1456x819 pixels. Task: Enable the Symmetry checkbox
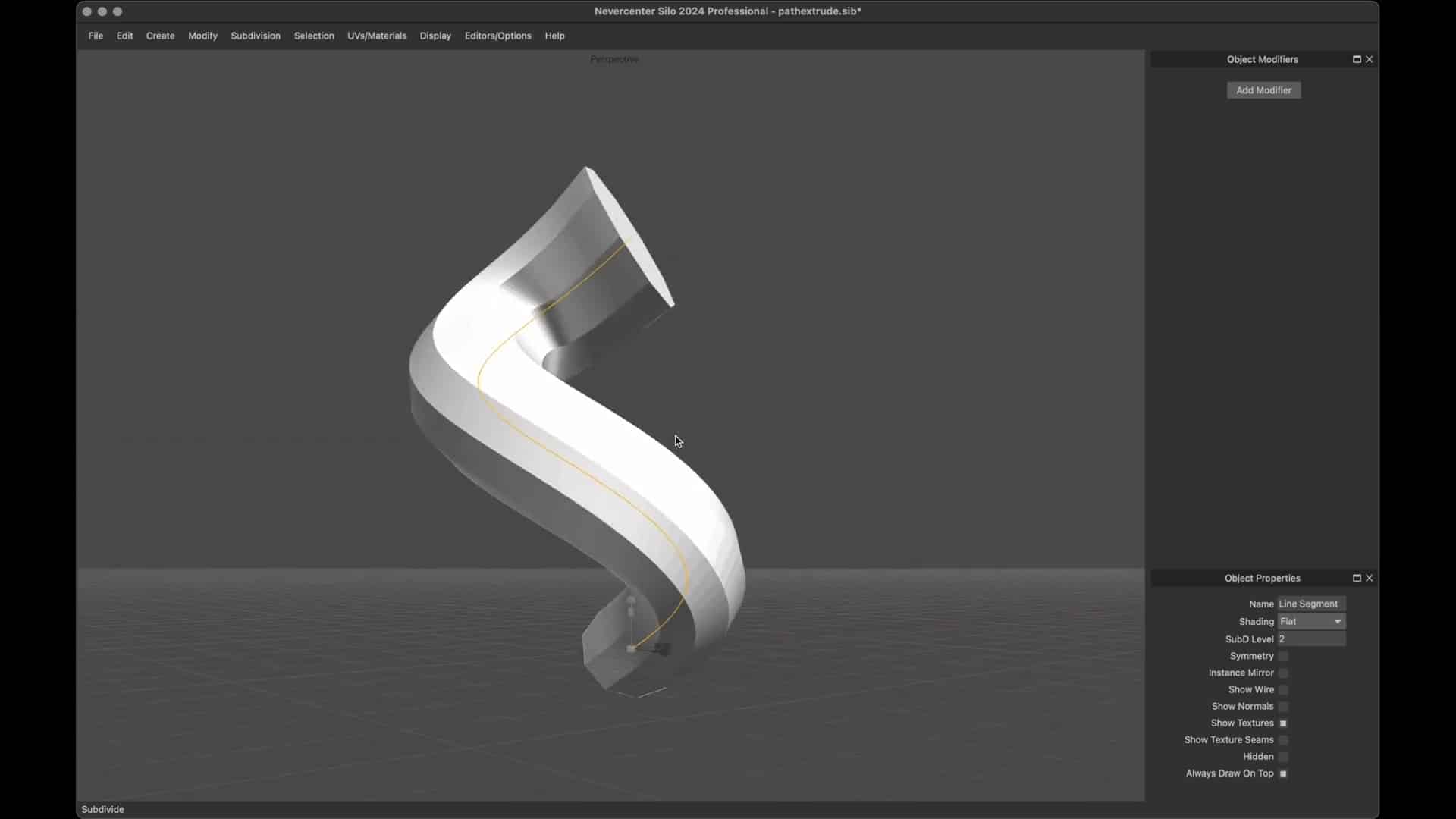1284,656
